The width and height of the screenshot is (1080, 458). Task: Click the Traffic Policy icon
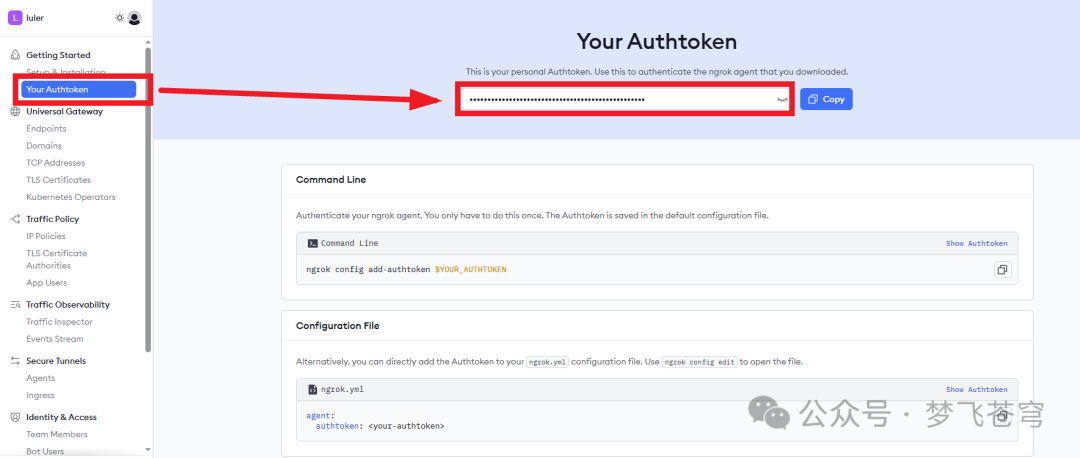click(15, 219)
